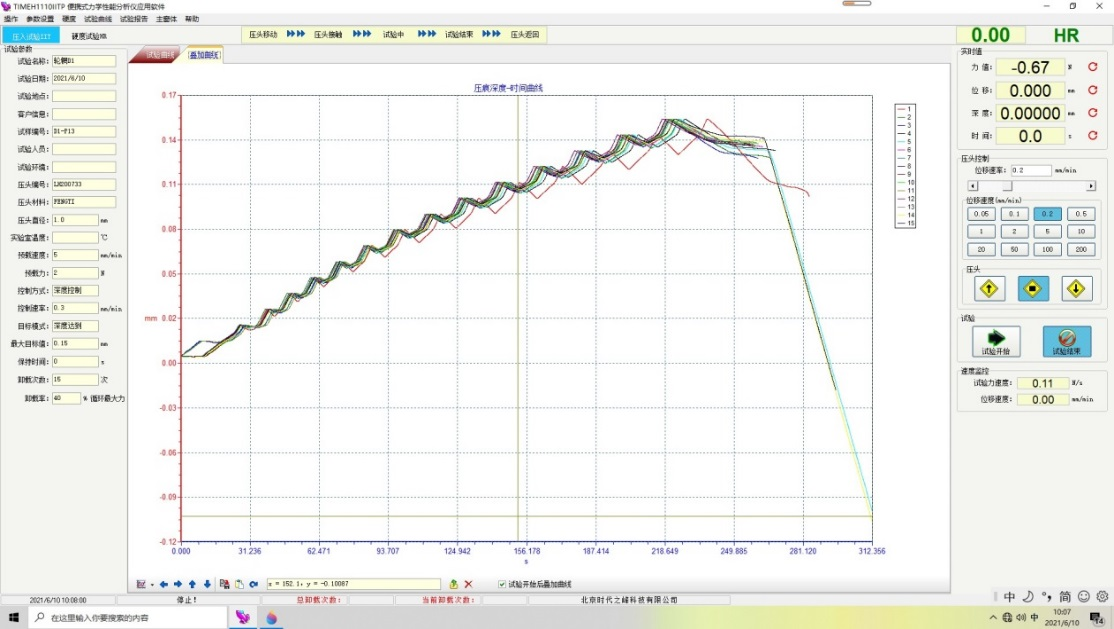The width and height of the screenshot is (1114, 629).
Task: Open the 参数设置 menu
Action: click(41, 19)
